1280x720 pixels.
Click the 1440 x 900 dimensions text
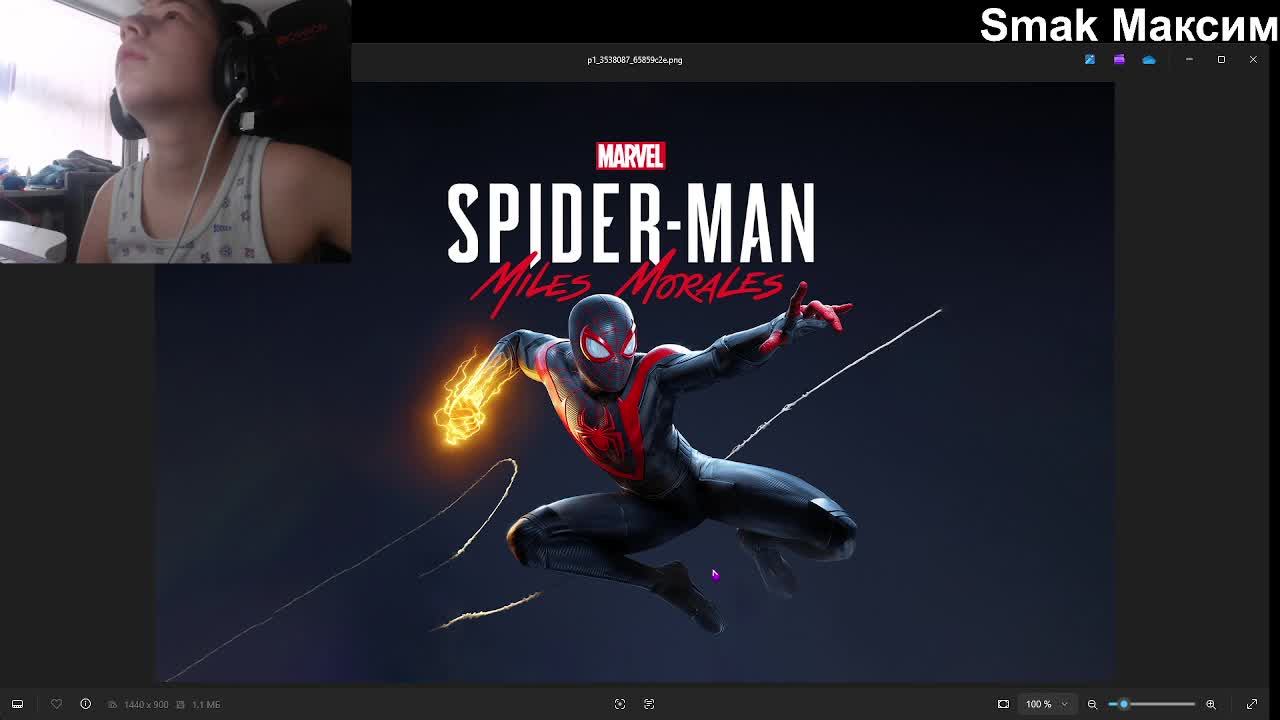coord(146,704)
